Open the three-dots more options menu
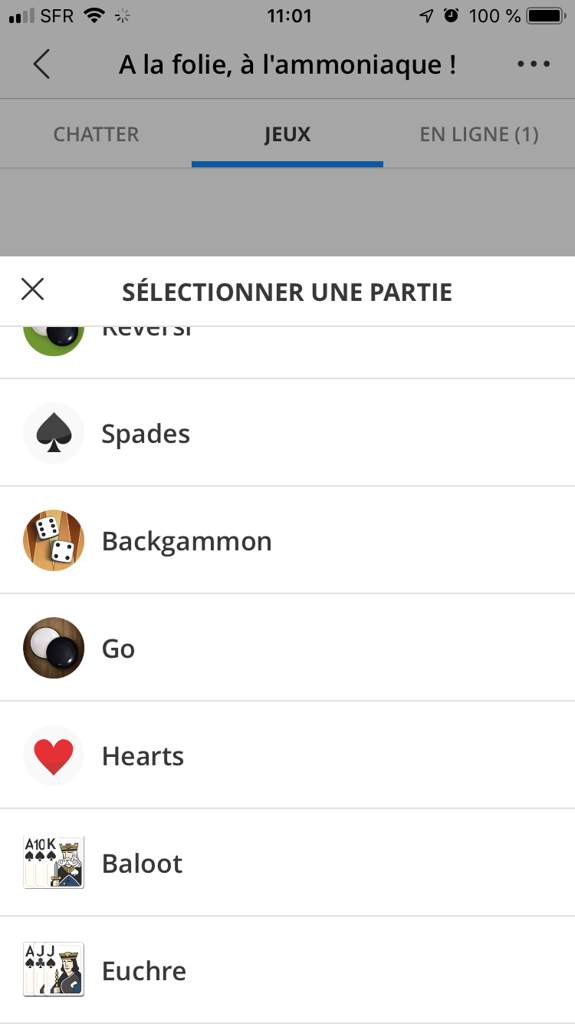575x1024 pixels. [533, 64]
